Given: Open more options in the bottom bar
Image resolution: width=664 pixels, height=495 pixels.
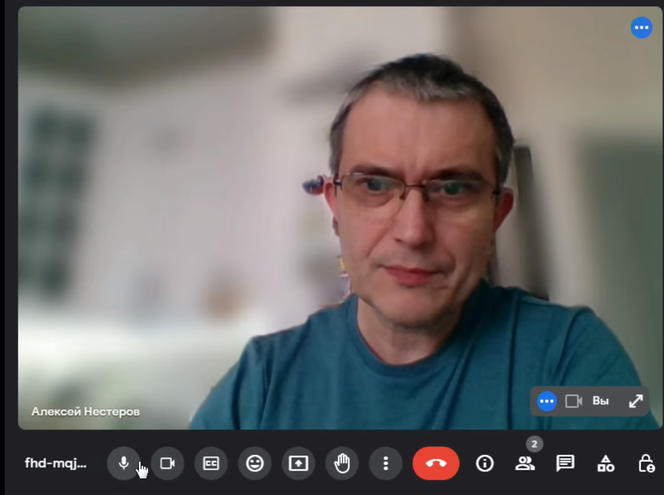Looking at the screenshot, I should click(385, 463).
